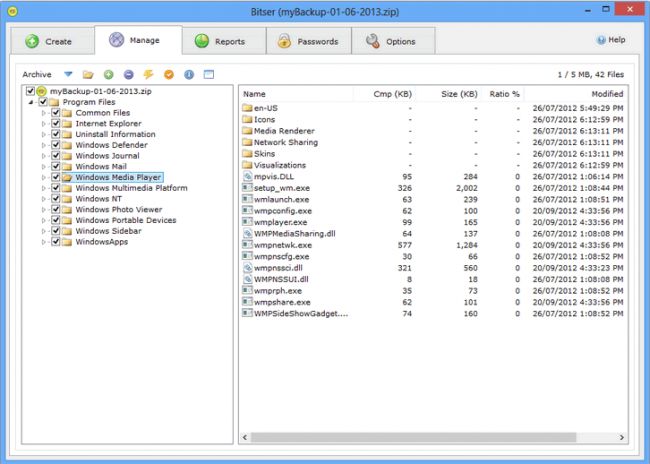Click the orange checkmark test icon
650x464 pixels.
tap(169, 75)
